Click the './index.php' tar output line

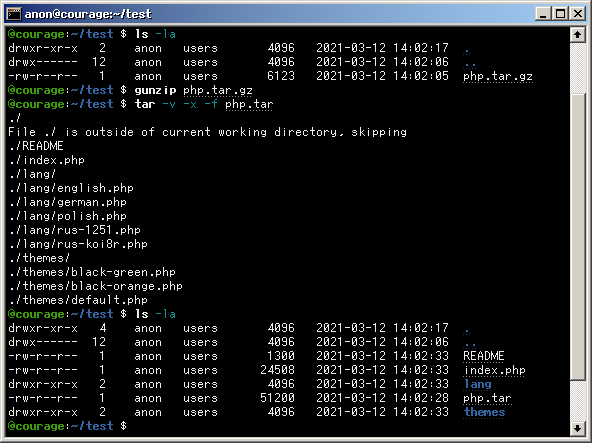pyautogui.click(x=47, y=160)
